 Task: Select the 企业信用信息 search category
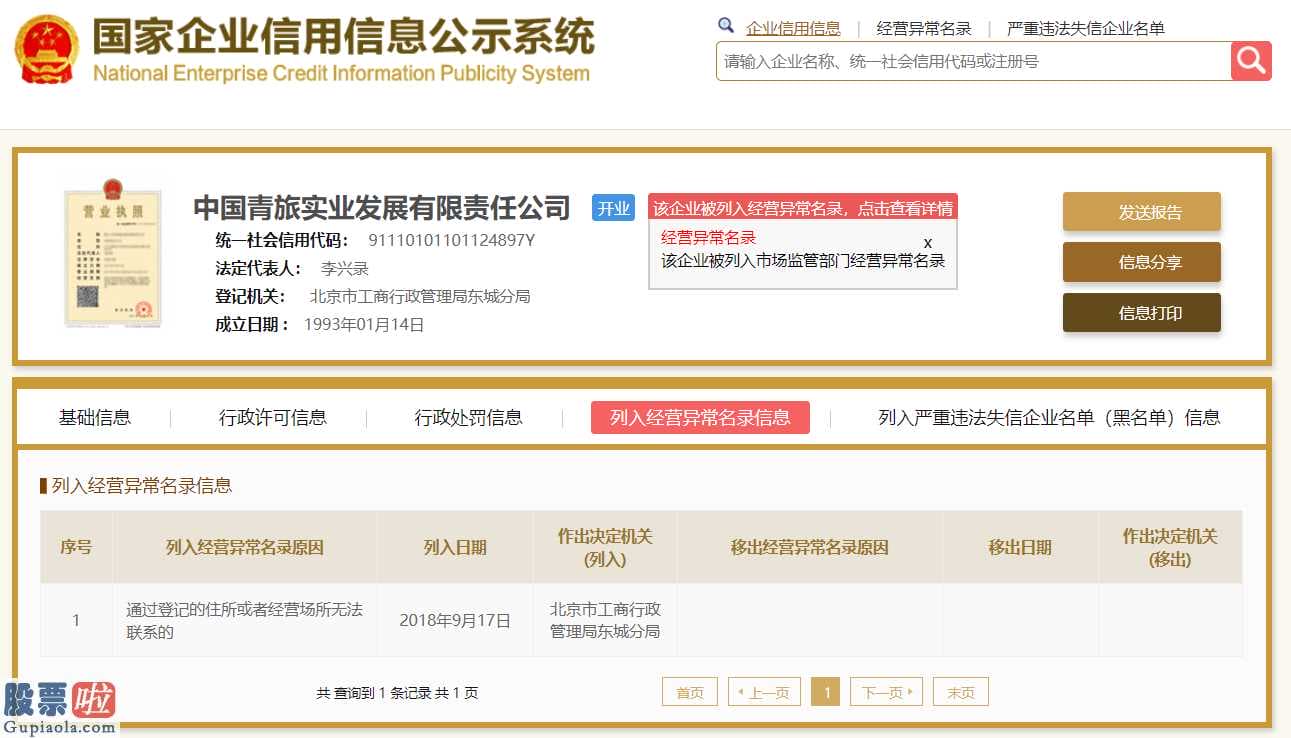(793, 29)
